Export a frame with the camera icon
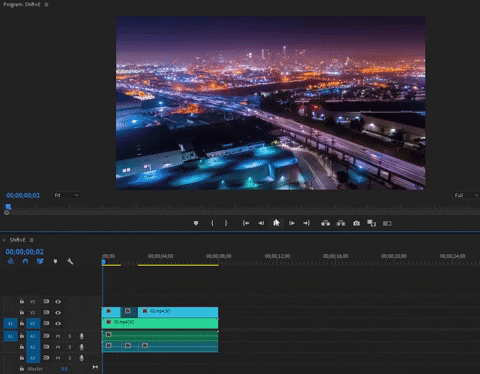 click(356, 223)
